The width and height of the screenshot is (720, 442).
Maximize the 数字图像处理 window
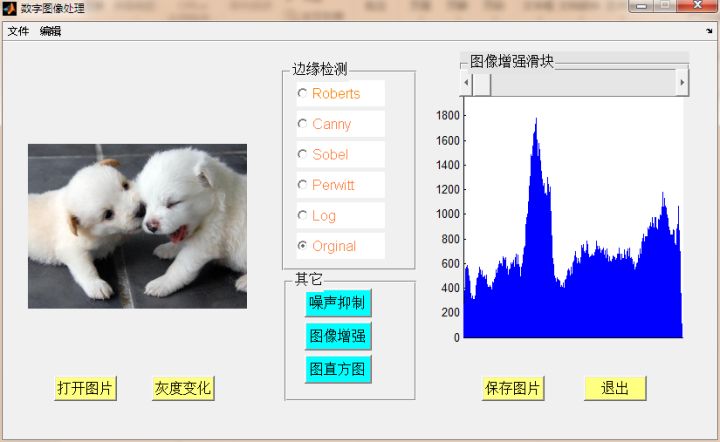pyautogui.click(x=664, y=6)
